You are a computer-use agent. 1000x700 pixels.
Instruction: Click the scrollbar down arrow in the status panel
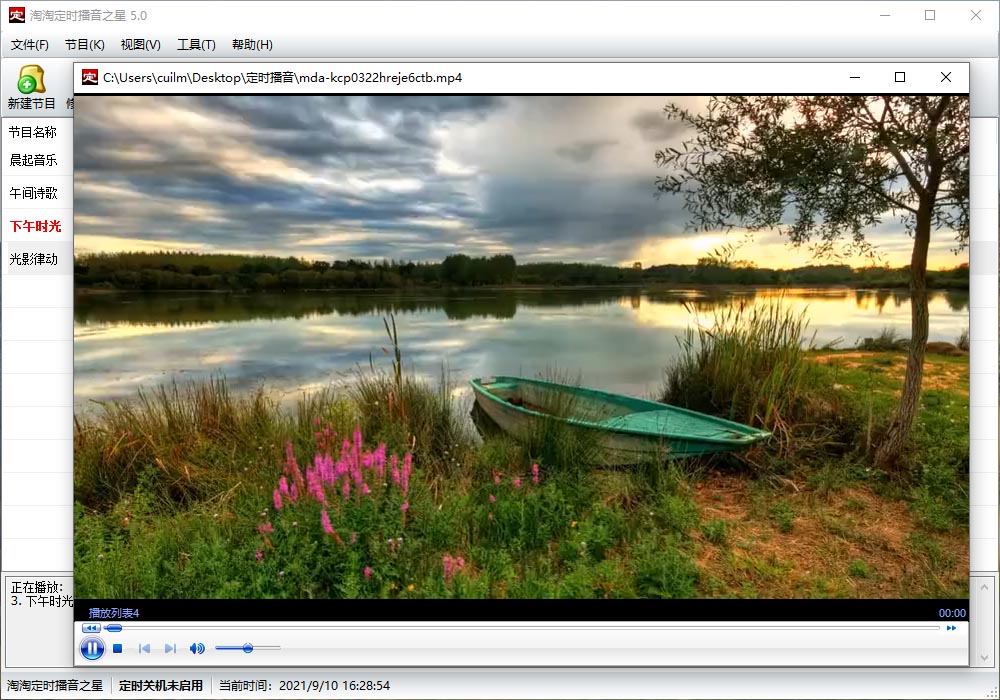(x=984, y=657)
